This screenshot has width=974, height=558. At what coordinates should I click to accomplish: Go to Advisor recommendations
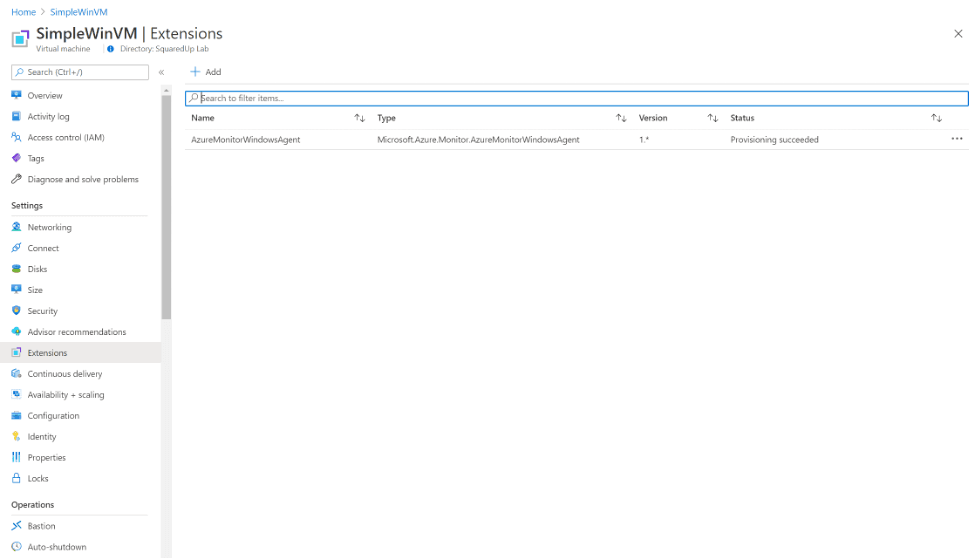(x=76, y=332)
